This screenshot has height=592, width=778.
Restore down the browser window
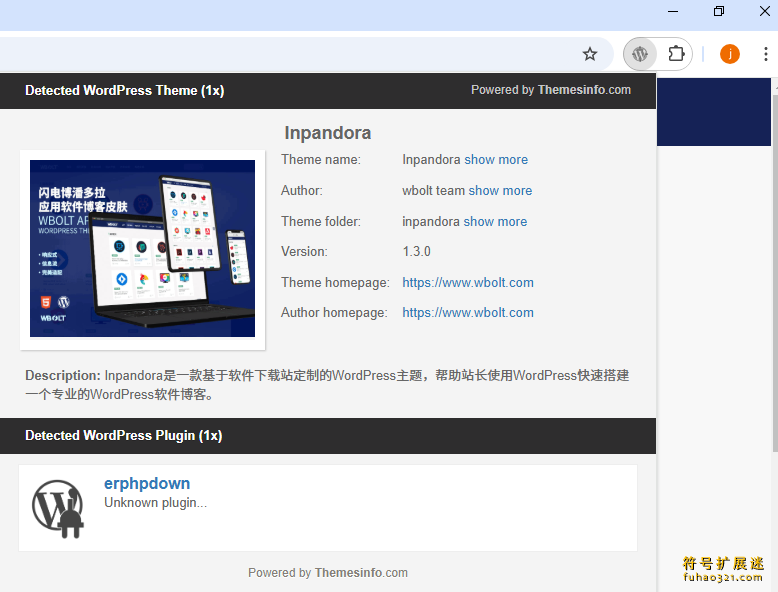(718, 11)
